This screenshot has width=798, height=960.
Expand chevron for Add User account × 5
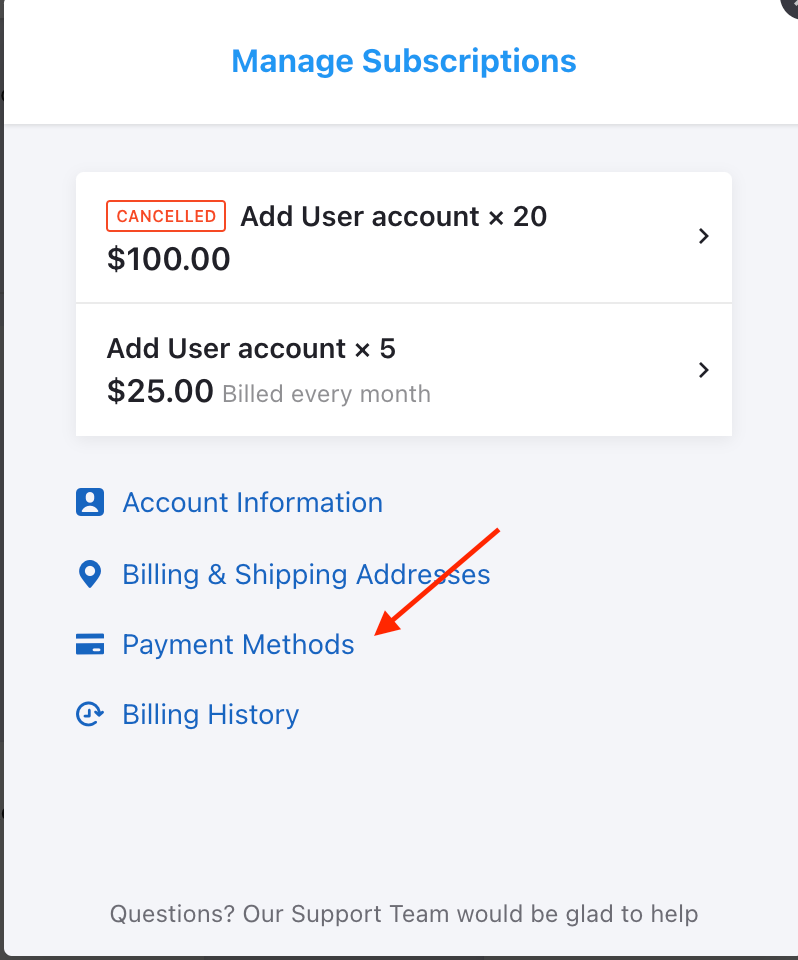click(x=704, y=370)
